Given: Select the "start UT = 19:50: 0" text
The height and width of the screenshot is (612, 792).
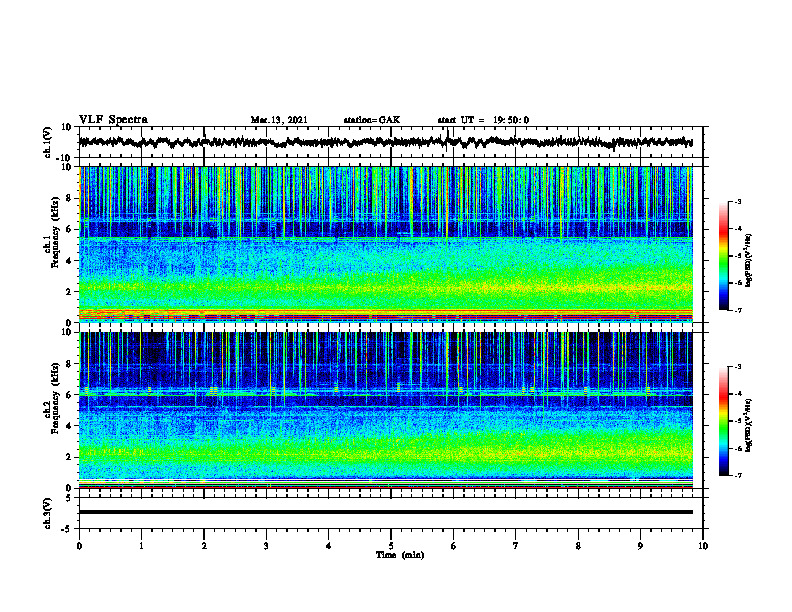Looking at the screenshot, I should (x=483, y=120).
